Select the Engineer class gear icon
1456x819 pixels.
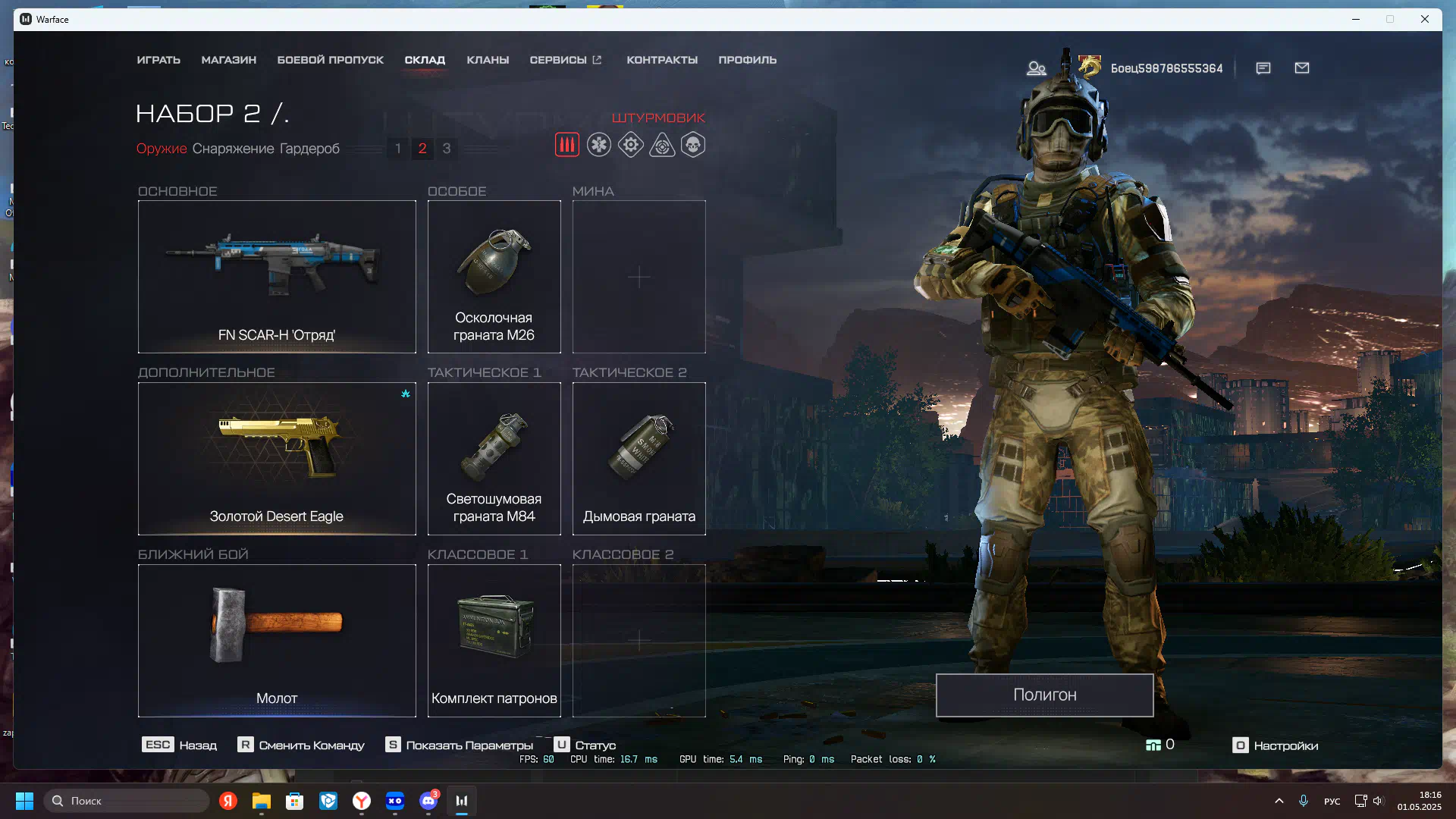click(631, 145)
